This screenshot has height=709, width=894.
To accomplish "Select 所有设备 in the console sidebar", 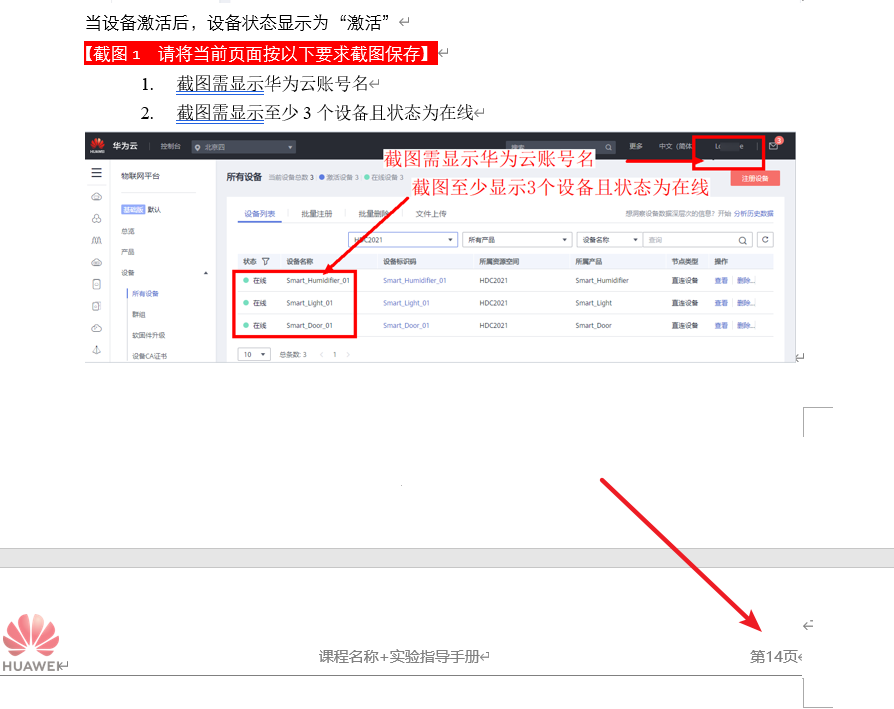I will [x=145, y=294].
